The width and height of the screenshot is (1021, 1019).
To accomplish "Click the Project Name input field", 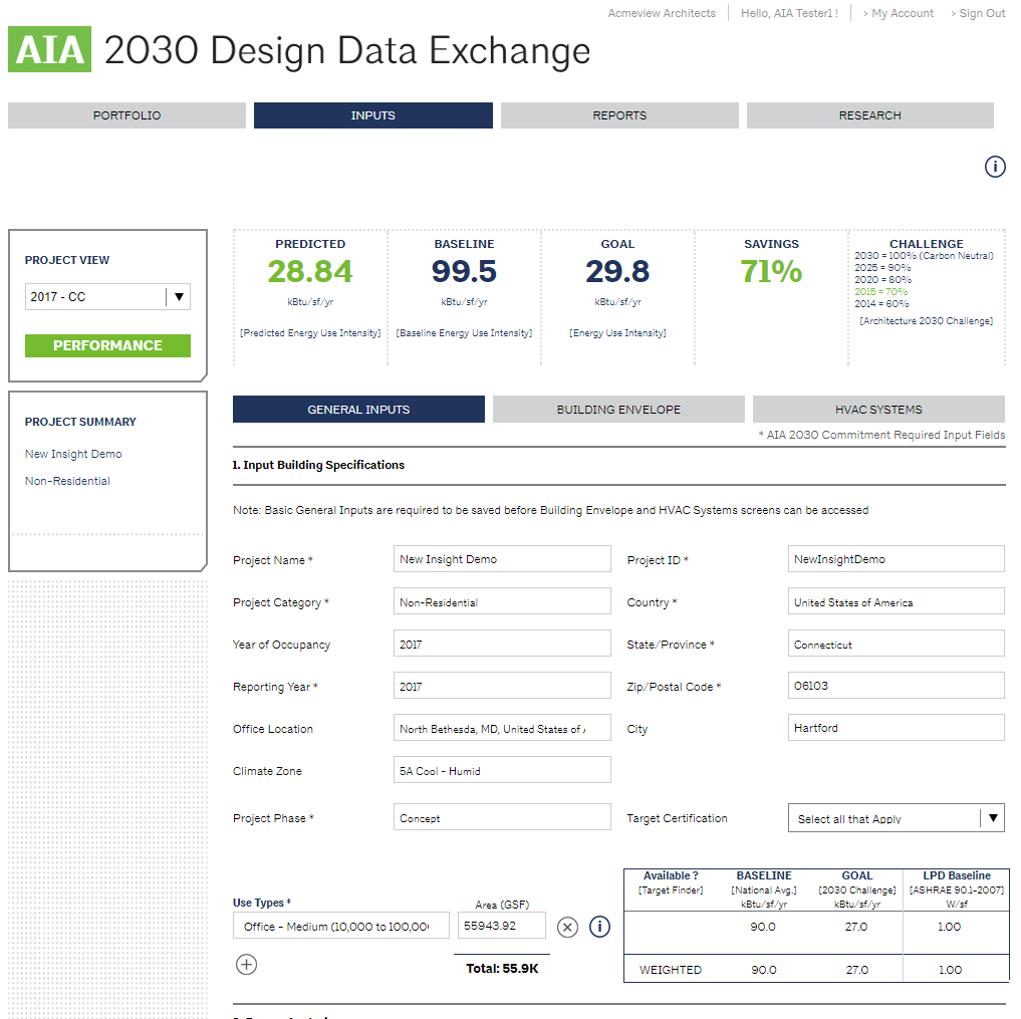I will pyautogui.click(x=501, y=559).
